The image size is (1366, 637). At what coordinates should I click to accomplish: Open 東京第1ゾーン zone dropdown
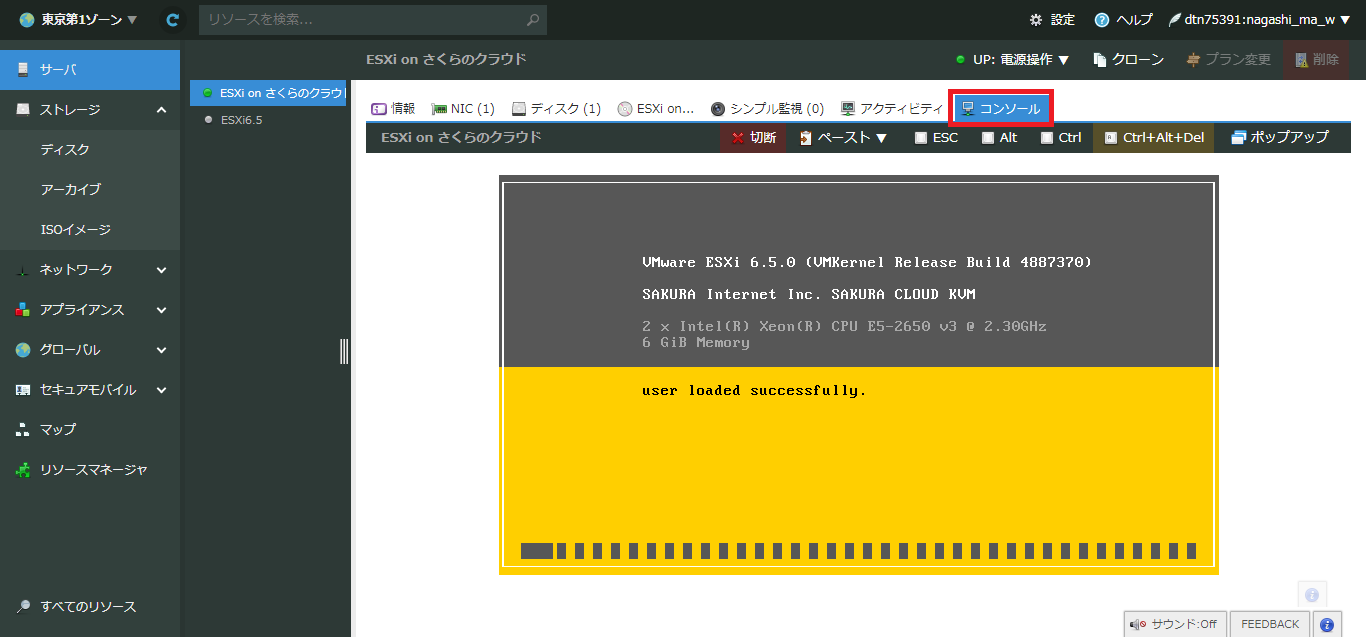[78, 19]
